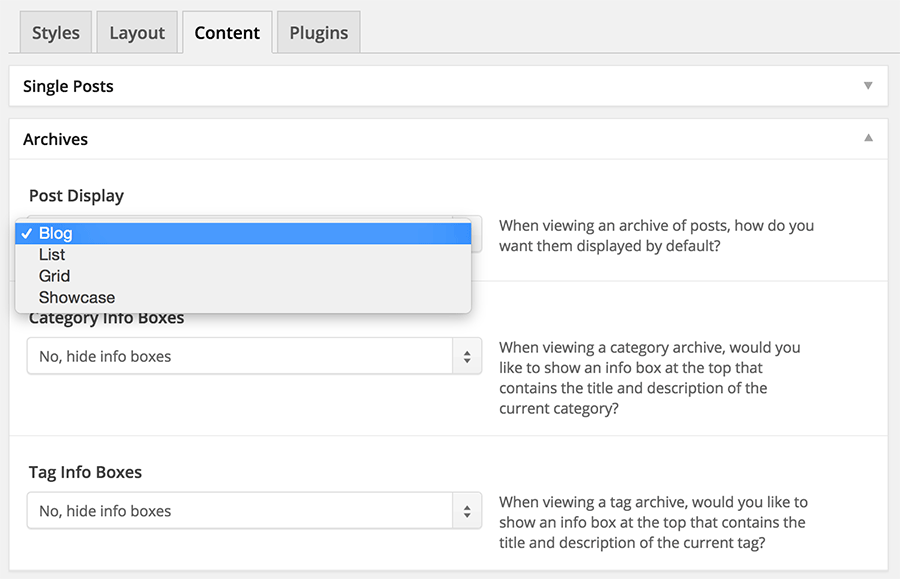900x579 pixels.
Task: Open the Category Info Boxes dropdown arrows
Action: pos(467,356)
